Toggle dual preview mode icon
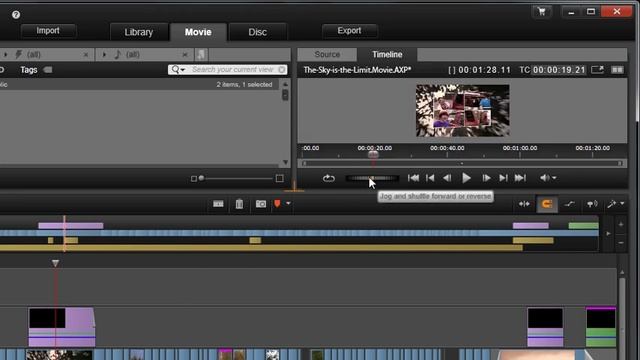Image resolution: width=640 pixels, height=360 pixels. tap(617, 70)
